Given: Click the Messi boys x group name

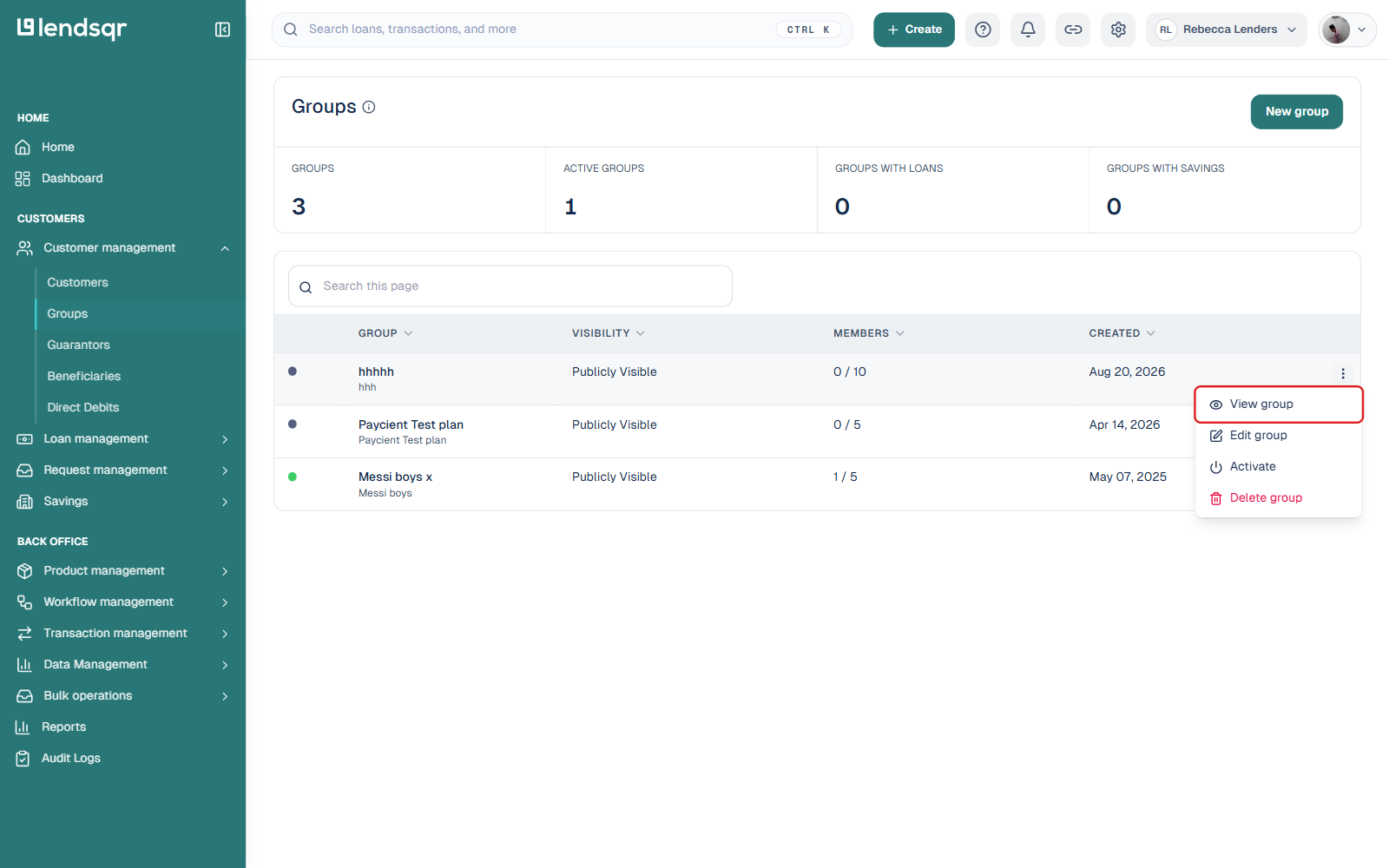Looking at the screenshot, I should [395, 477].
